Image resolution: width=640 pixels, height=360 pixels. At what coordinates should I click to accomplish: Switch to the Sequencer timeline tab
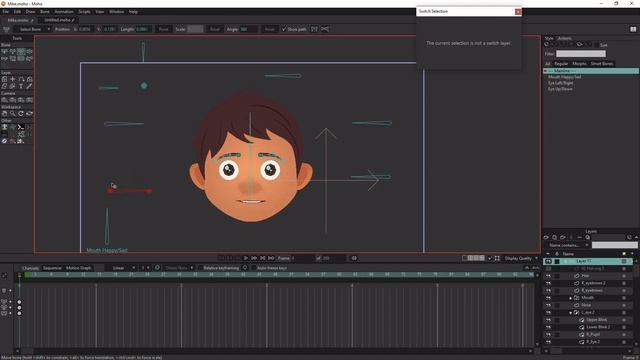52,268
